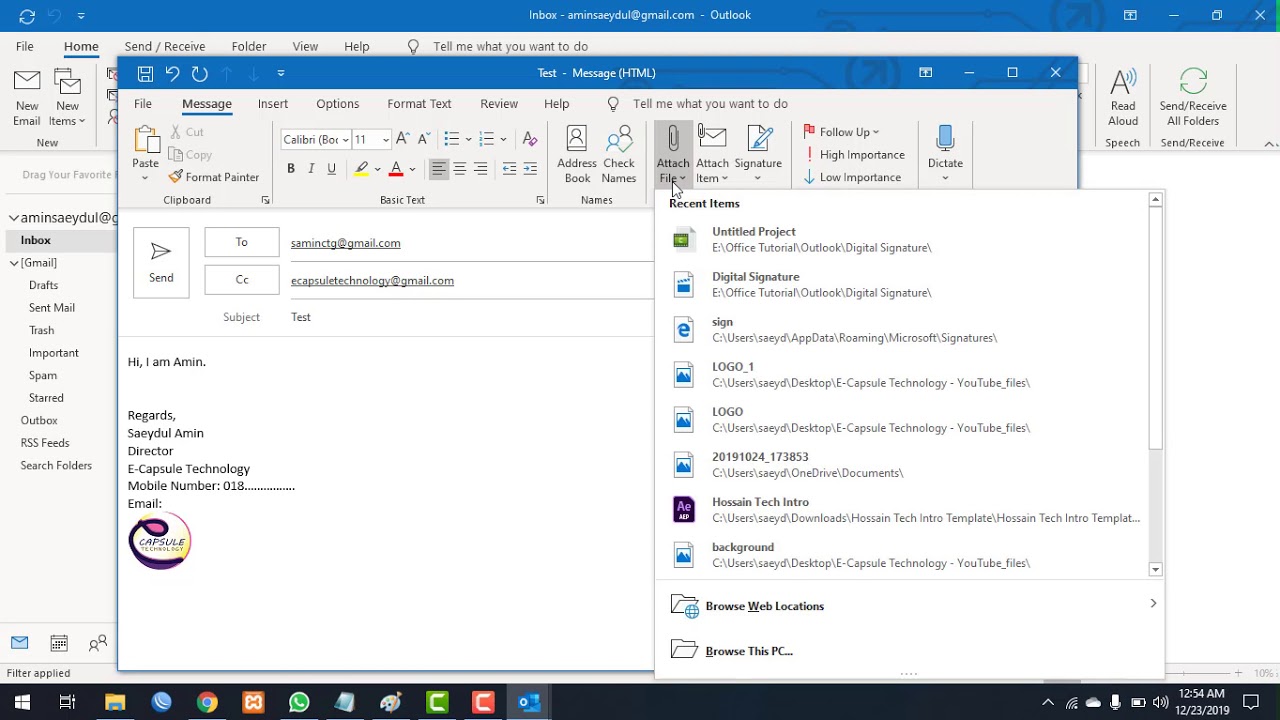1280x720 pixels.
Task: Switch to the Insert tab in message window
Action: point(273,104)
